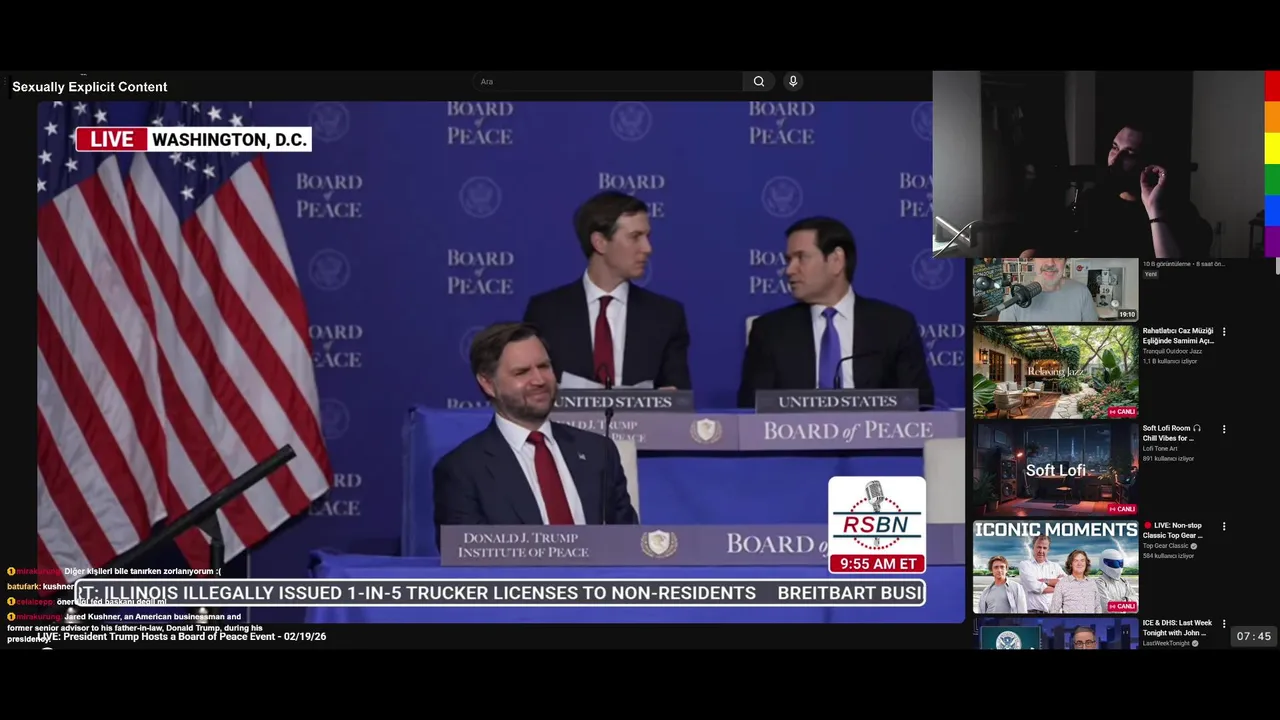Open options menu for Rahatlatıcı Caz Müziği video
The width and height of the screenshot is (1280, 720).
(x=1224, y=332)
